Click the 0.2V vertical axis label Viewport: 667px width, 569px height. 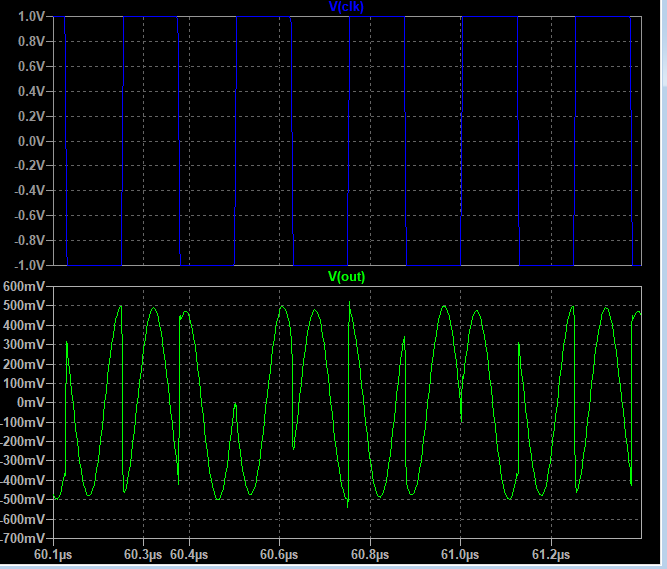(33, 116)
